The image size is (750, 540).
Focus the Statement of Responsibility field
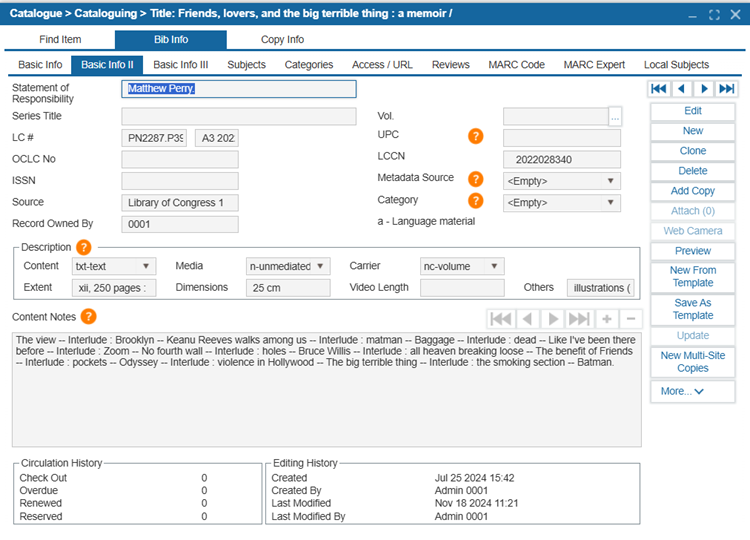coord(239,89)
